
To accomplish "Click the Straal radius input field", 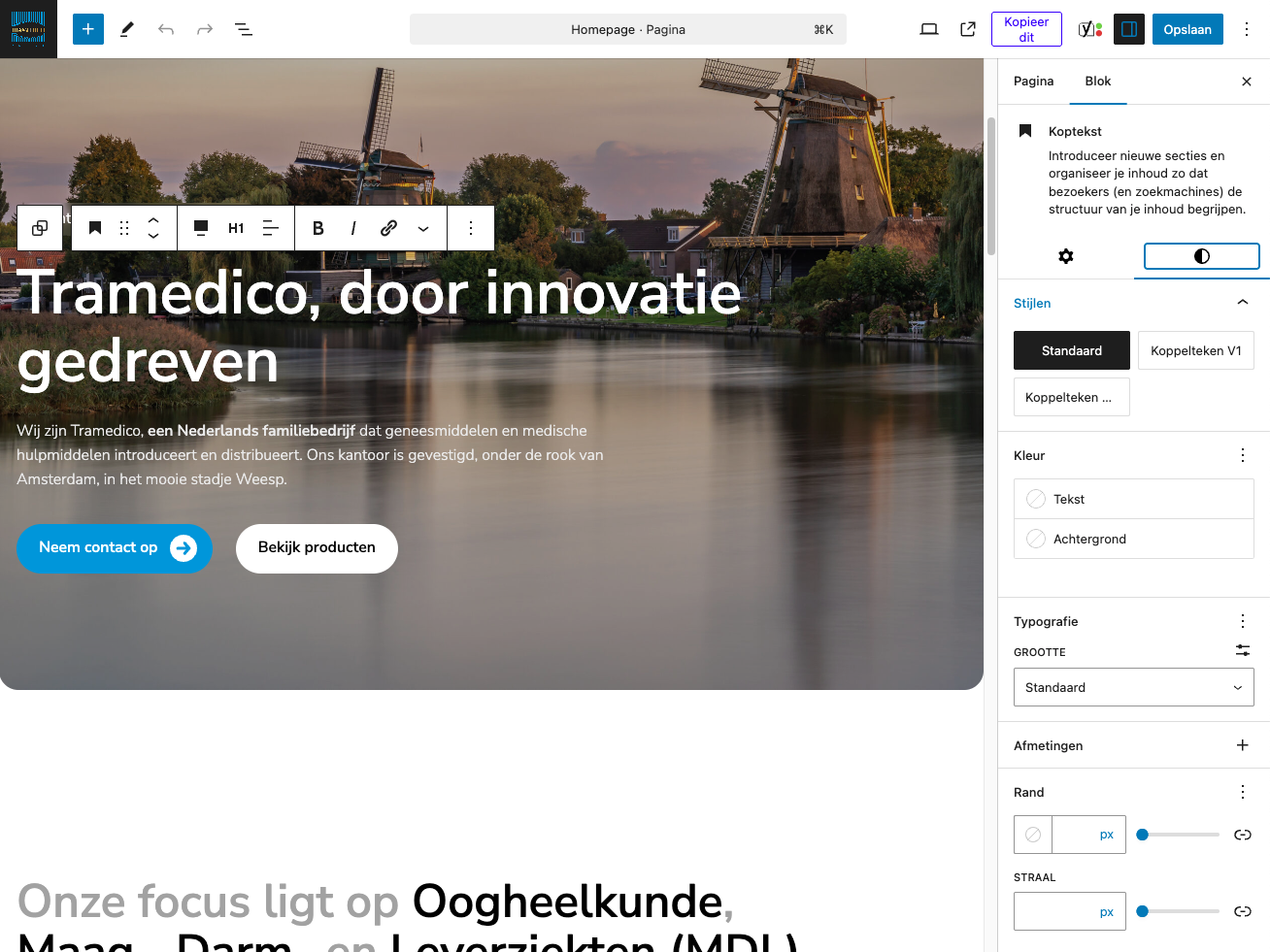I will pyautogui.click(x=1055, y=911).
